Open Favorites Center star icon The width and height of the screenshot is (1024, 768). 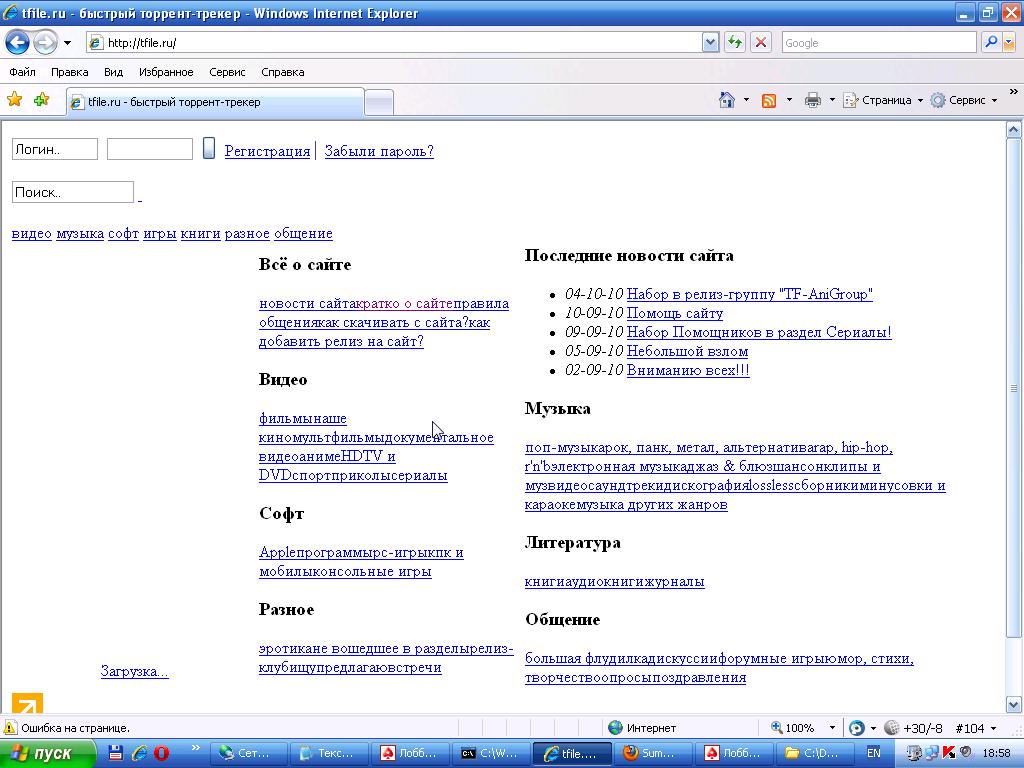15,100
